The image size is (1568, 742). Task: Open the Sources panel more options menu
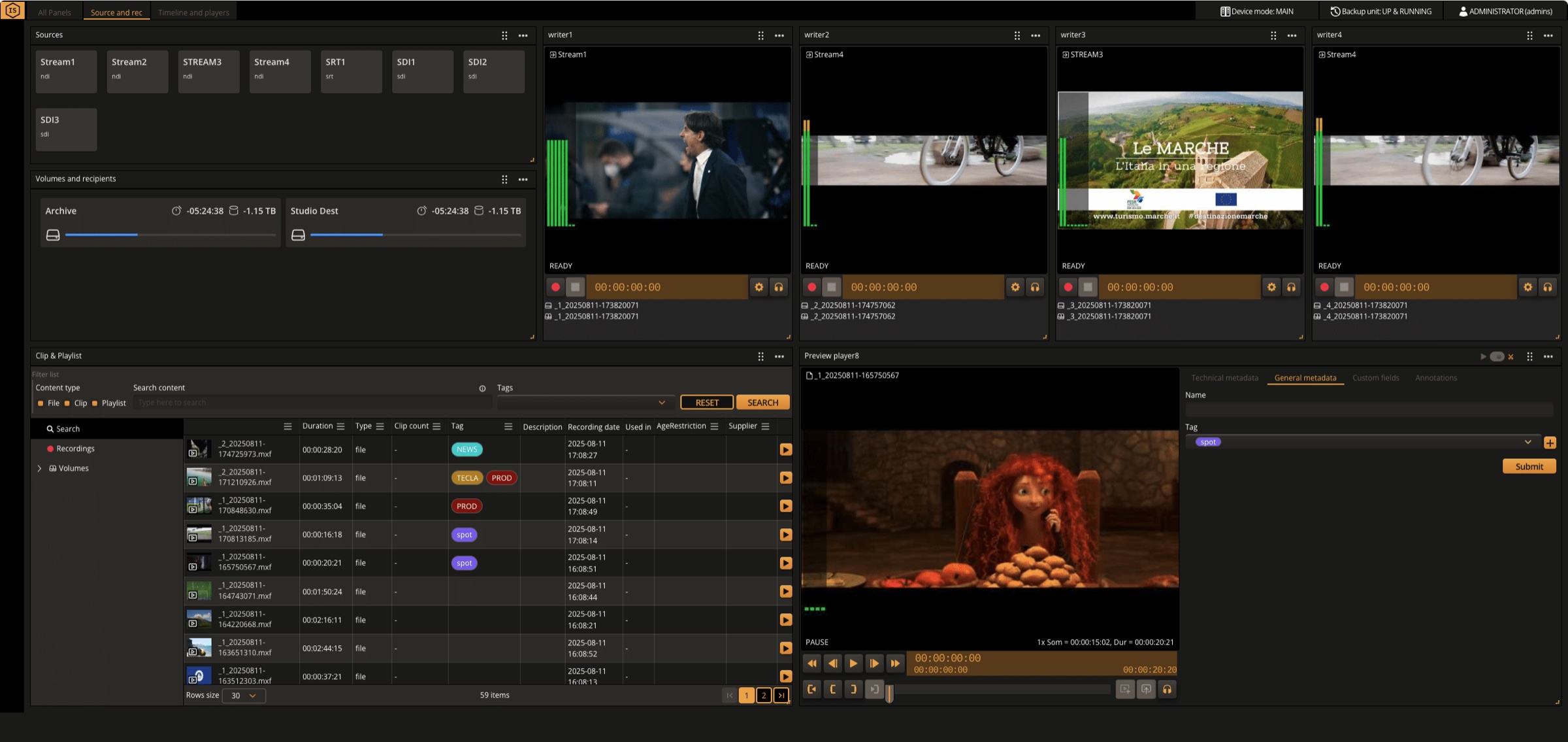point(523,35)
